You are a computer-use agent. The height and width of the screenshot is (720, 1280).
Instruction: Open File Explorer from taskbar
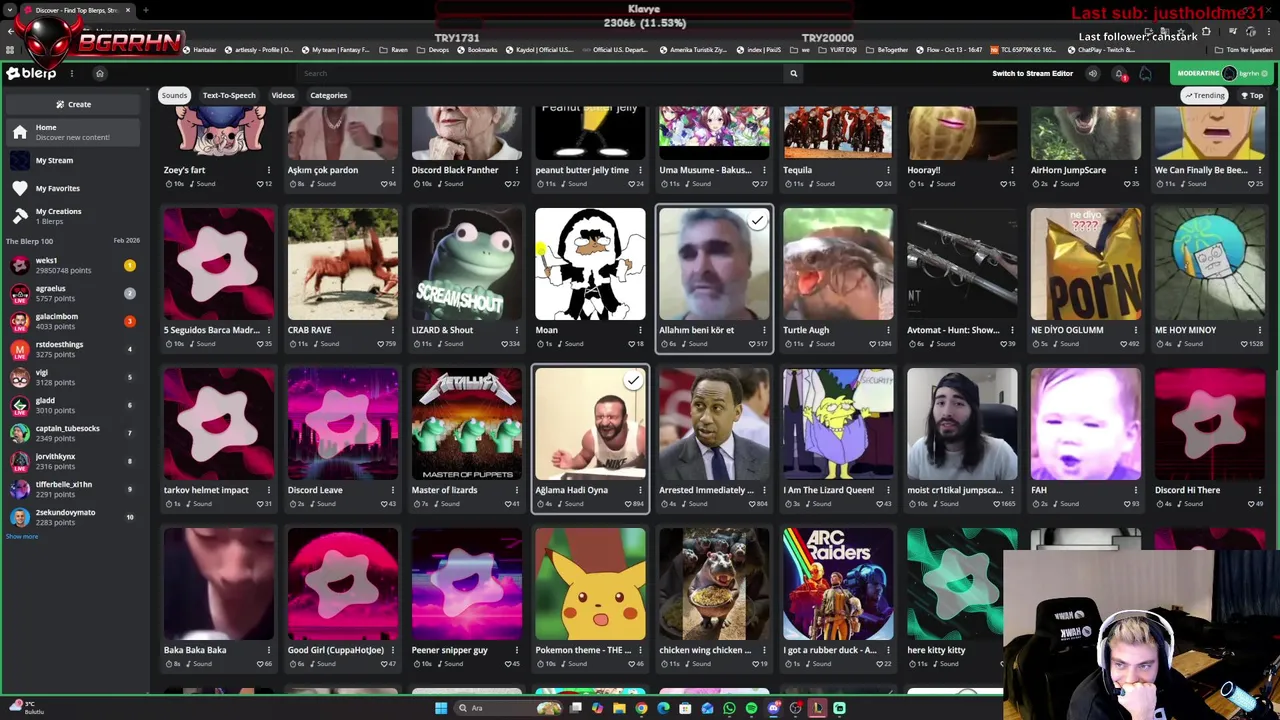click(x=619, y=708)
